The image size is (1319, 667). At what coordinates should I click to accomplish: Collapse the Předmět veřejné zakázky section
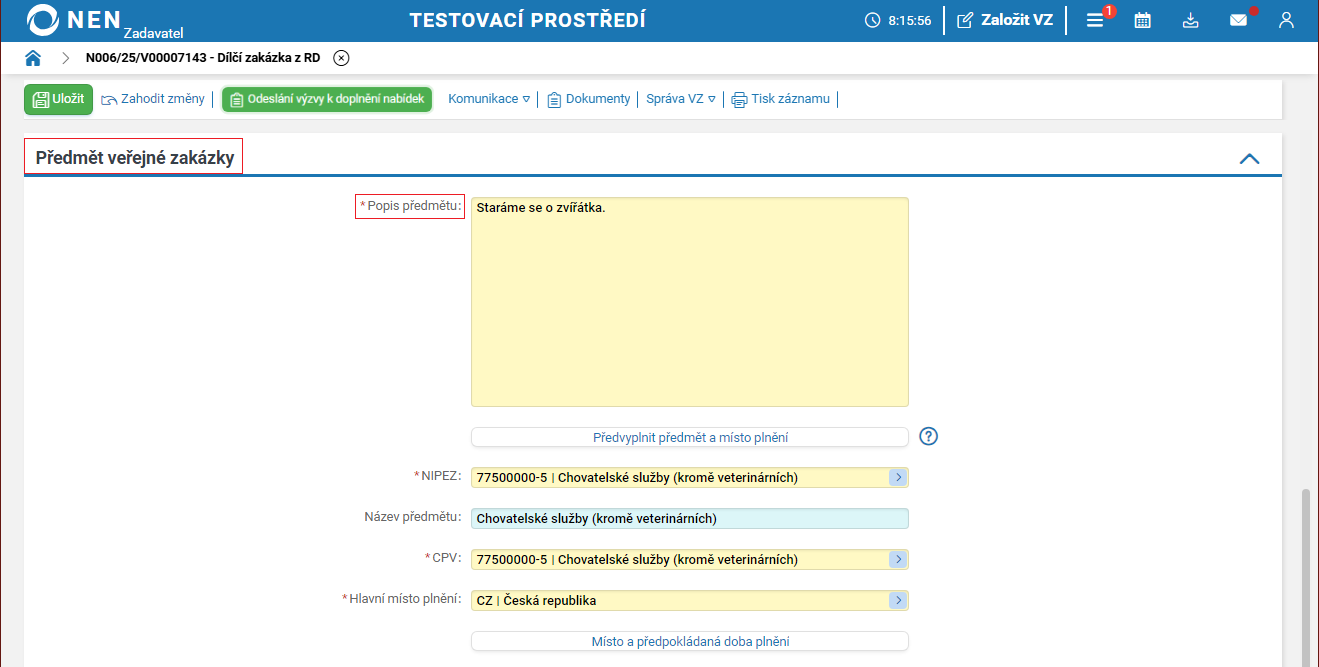coord(1249,158)
